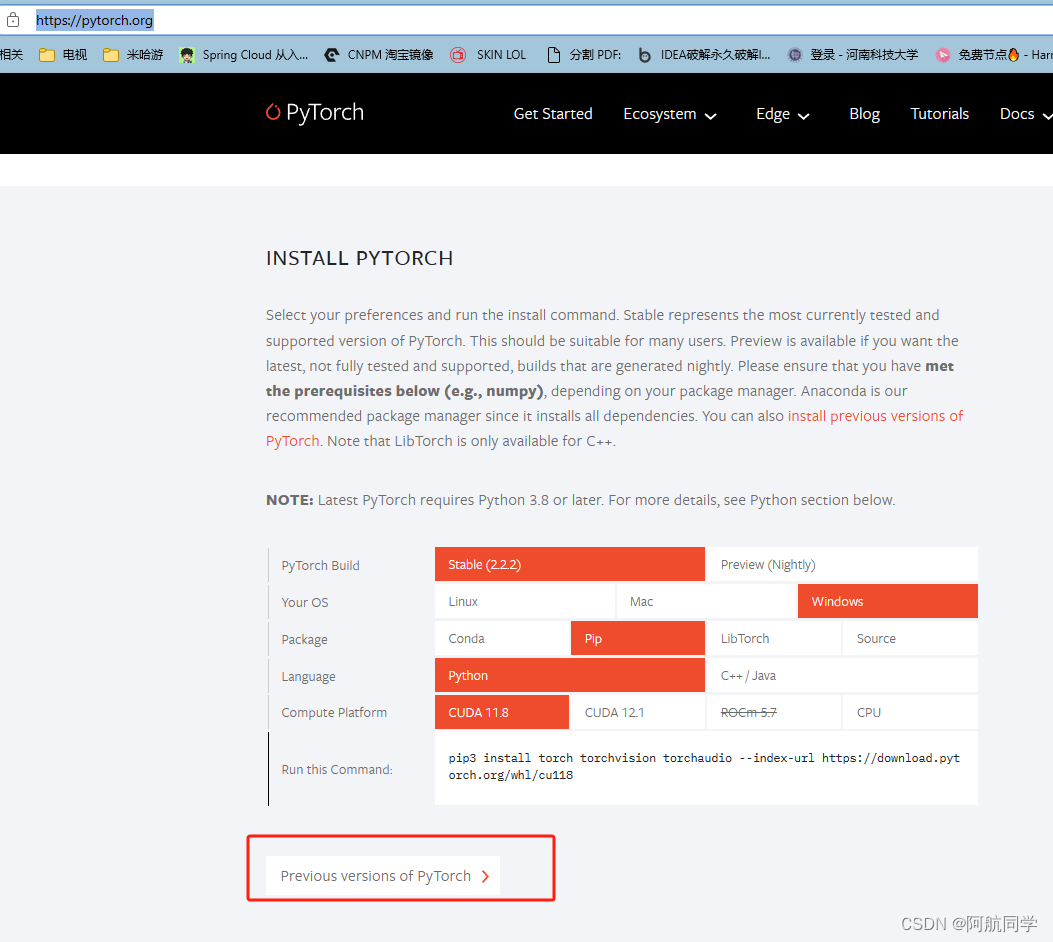Select the pytorch.org URL field
The height and width of the screenshot is (942, 1053).
coord(94,20)
